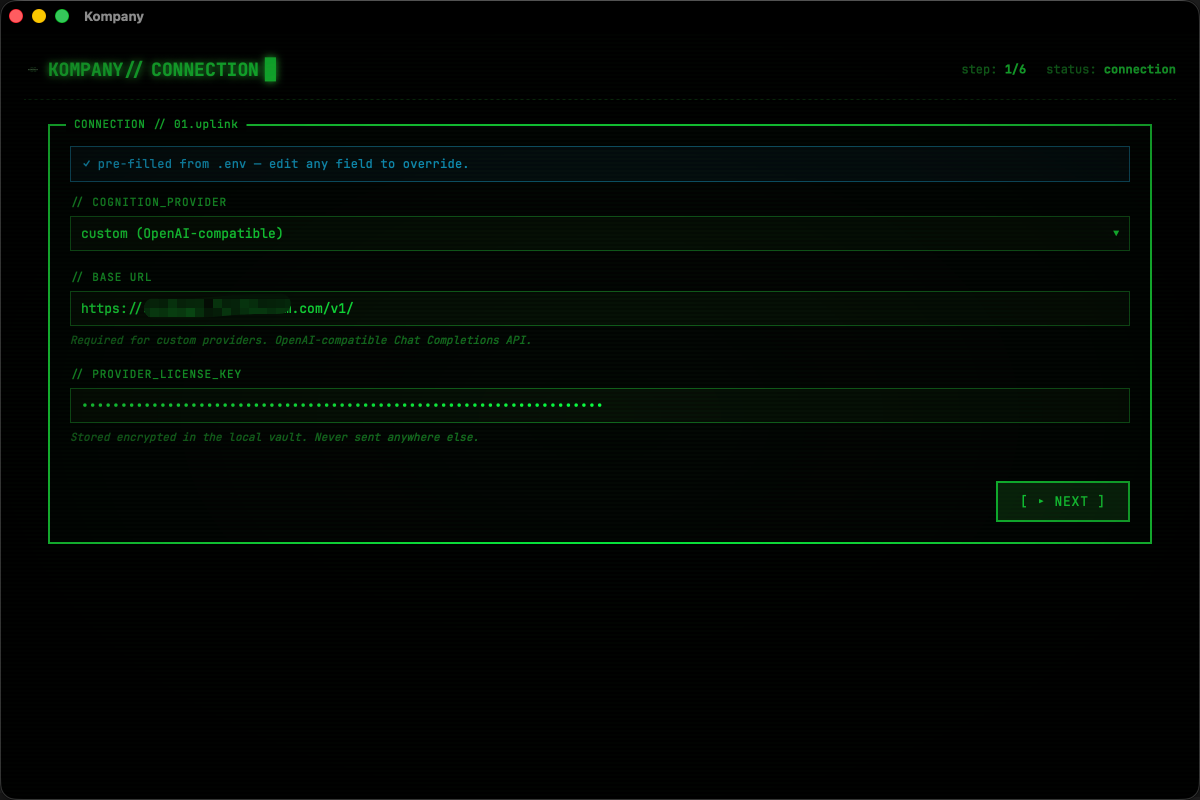Click 'Required for custom providers' hint text
Screen dimensions: 1200x800
(301, 340)
